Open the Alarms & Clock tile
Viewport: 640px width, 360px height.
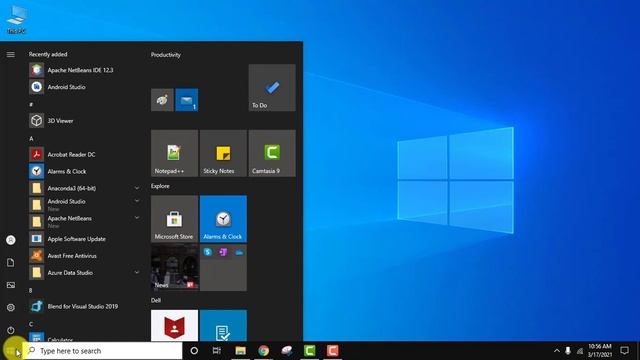pos(223,219)
